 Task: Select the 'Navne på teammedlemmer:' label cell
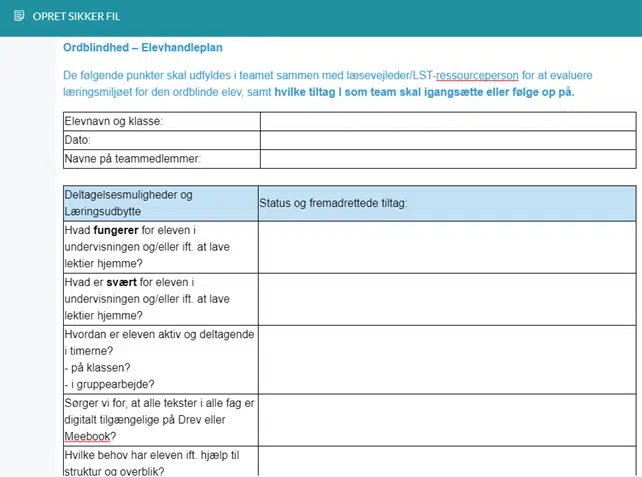pyautogui.click(x=160, y=159)
